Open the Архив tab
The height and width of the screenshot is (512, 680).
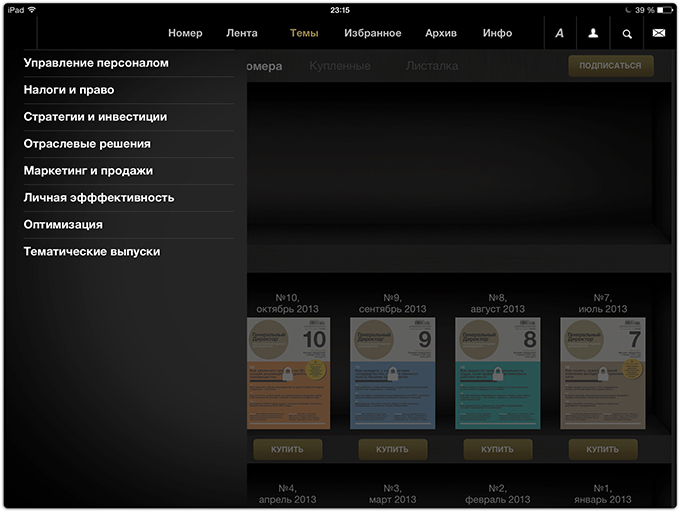[441, 33]
